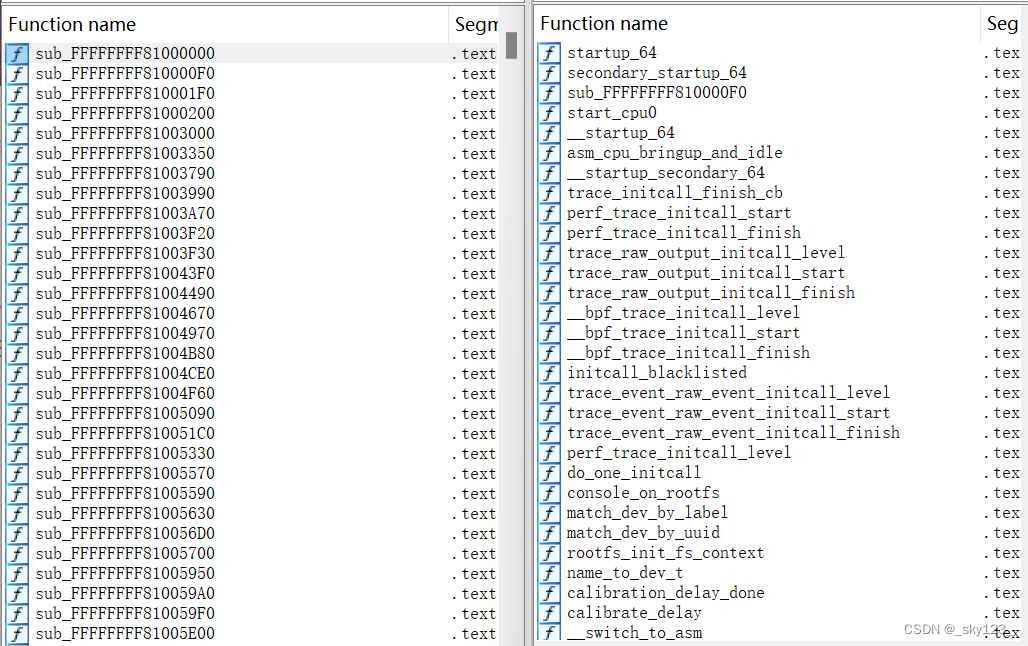Select sub_FFFFFFFF810043F0 in the left list
The width and height of the screenshot is (1028, 646).
coord(124,274)
